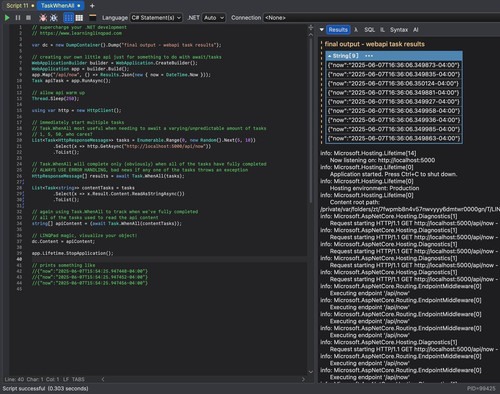This screenshot has width=500, height=394.
Task: Click 'final output - webapi task results' heading
Action: tap(375, 44)
